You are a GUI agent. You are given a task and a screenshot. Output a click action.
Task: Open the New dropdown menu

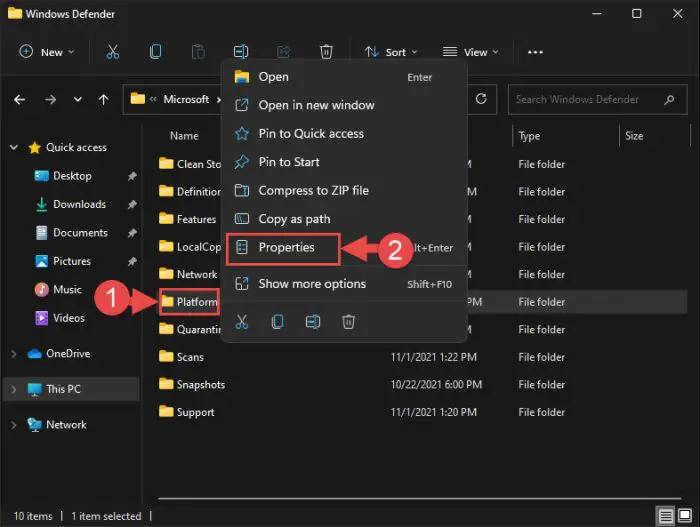point(46,52)
